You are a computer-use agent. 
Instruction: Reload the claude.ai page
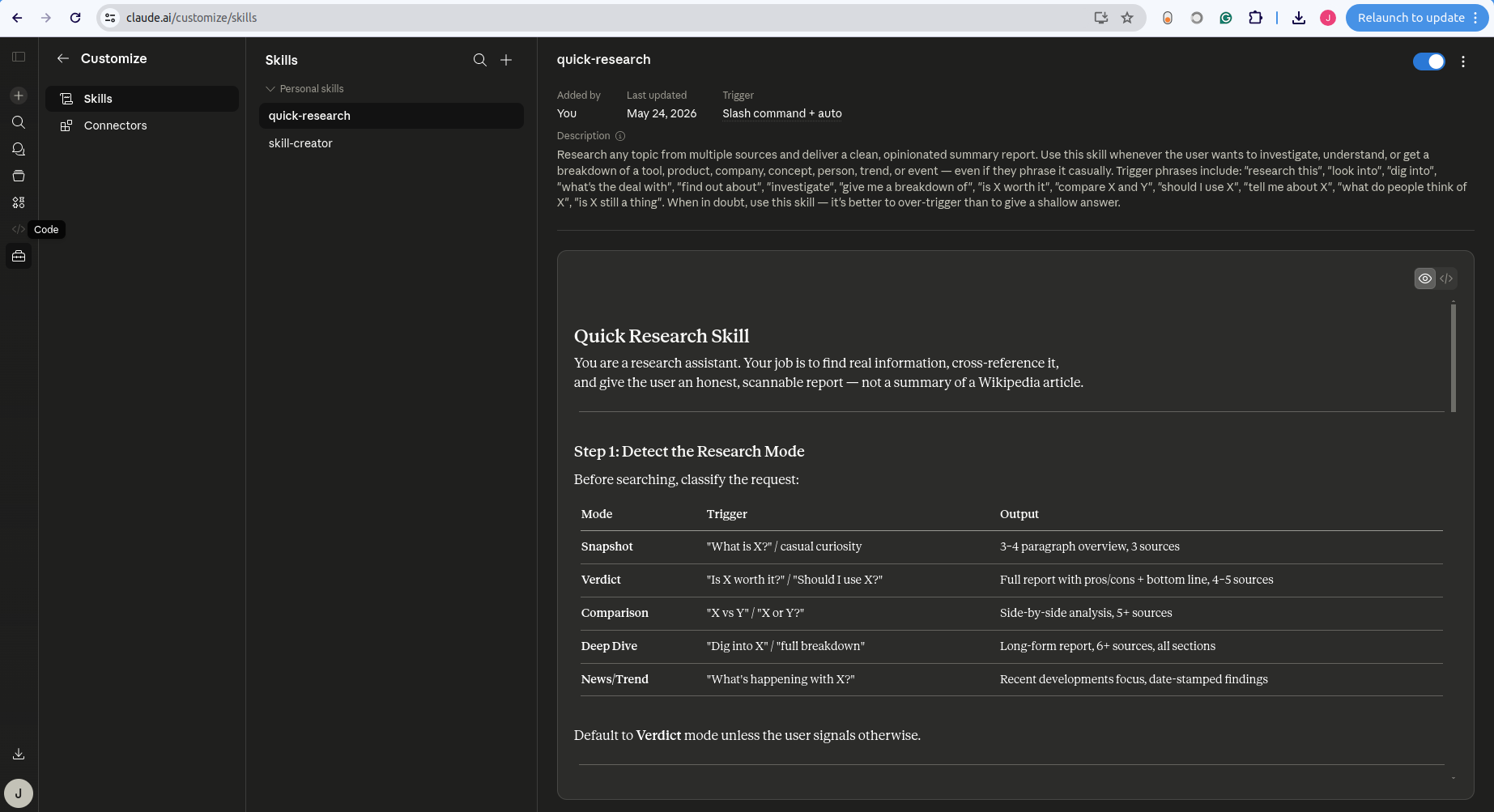click(x=75, y=18)
